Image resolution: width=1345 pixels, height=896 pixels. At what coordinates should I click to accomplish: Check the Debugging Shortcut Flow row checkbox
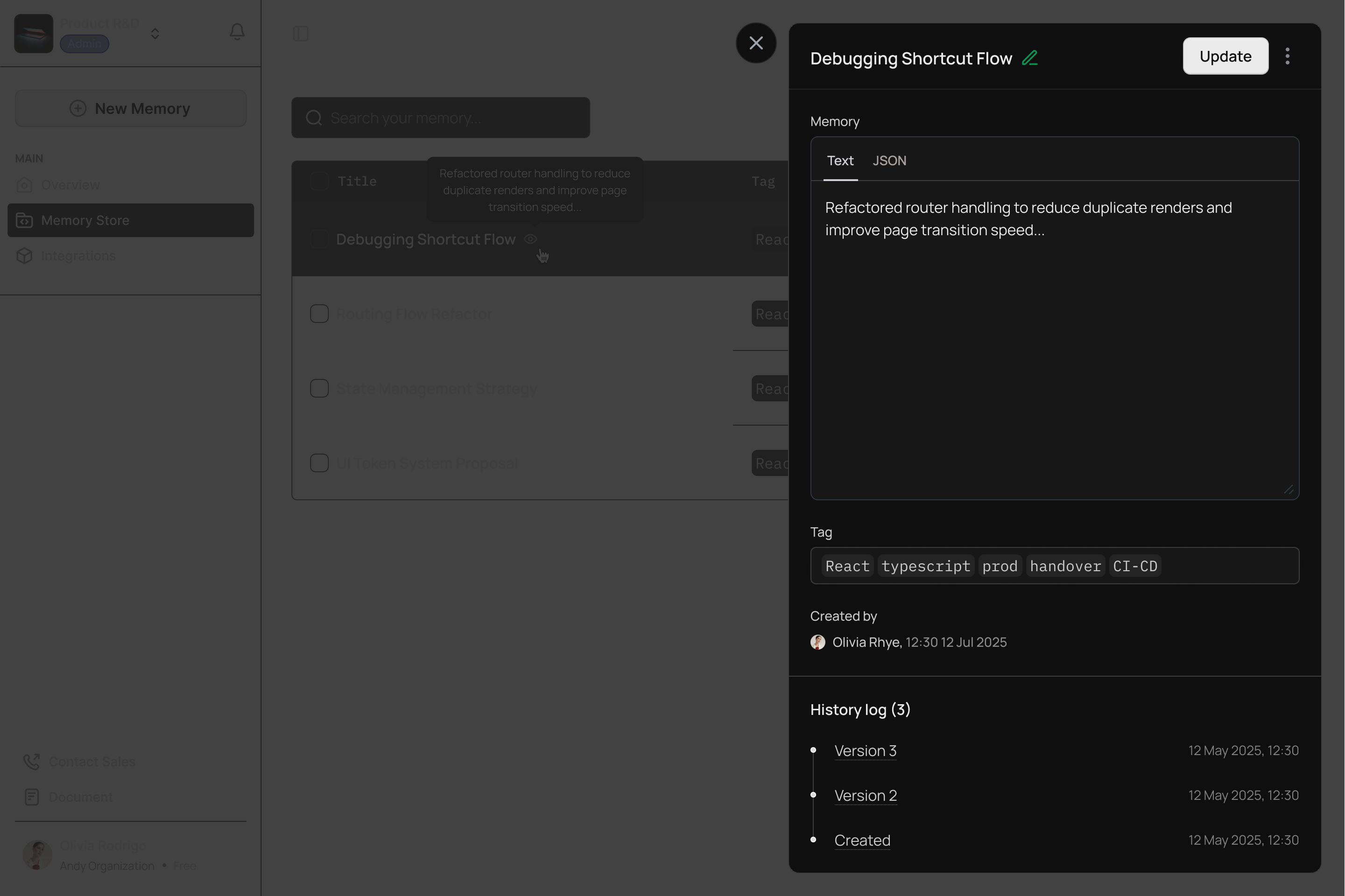point(319,239)
